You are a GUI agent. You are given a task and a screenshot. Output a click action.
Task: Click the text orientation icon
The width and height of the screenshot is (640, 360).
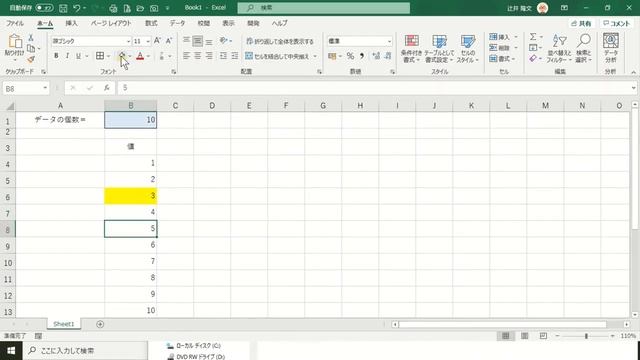coord(224,40)
